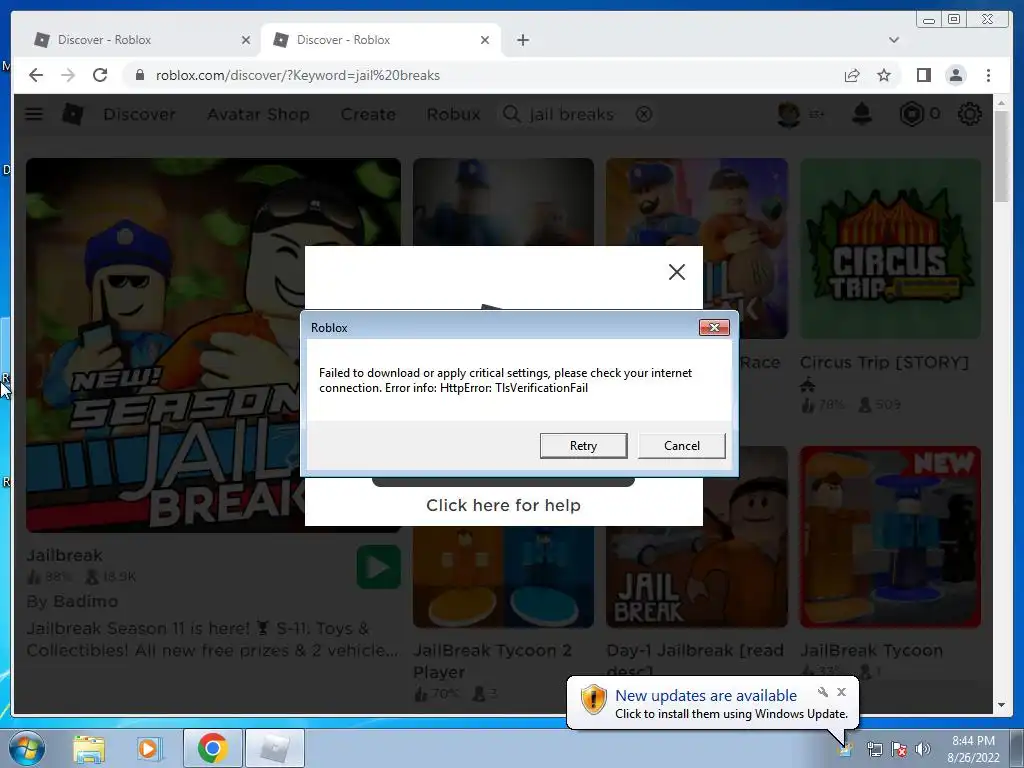This screenshot has width=1024, height=768.
Task: Open File Explorer from taskbar
Action: click(x=89, y=748)
